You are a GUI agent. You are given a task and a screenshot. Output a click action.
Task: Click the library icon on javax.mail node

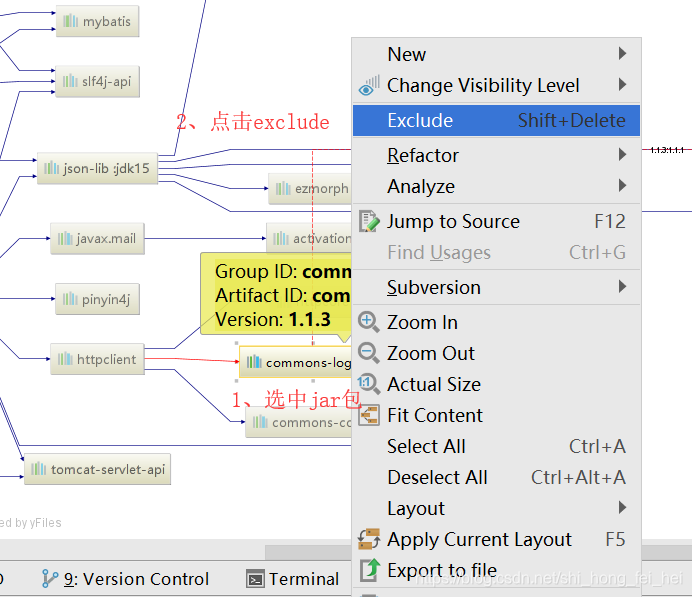coord(65,238)
